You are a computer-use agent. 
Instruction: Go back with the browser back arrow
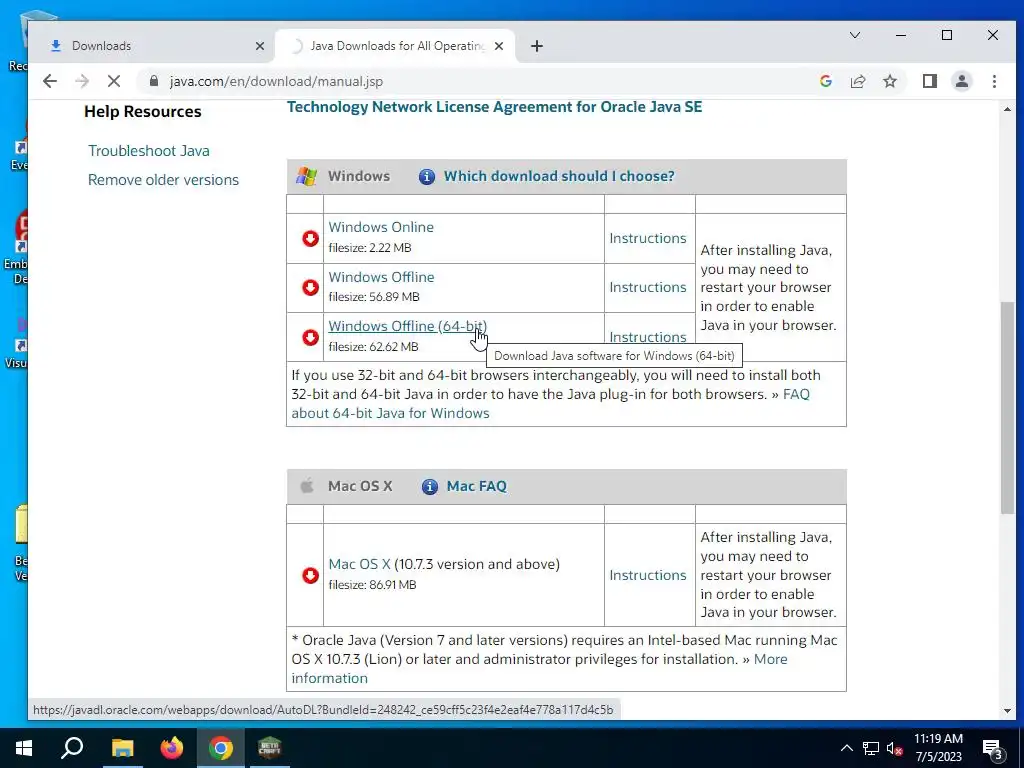(x=50, y=81)
